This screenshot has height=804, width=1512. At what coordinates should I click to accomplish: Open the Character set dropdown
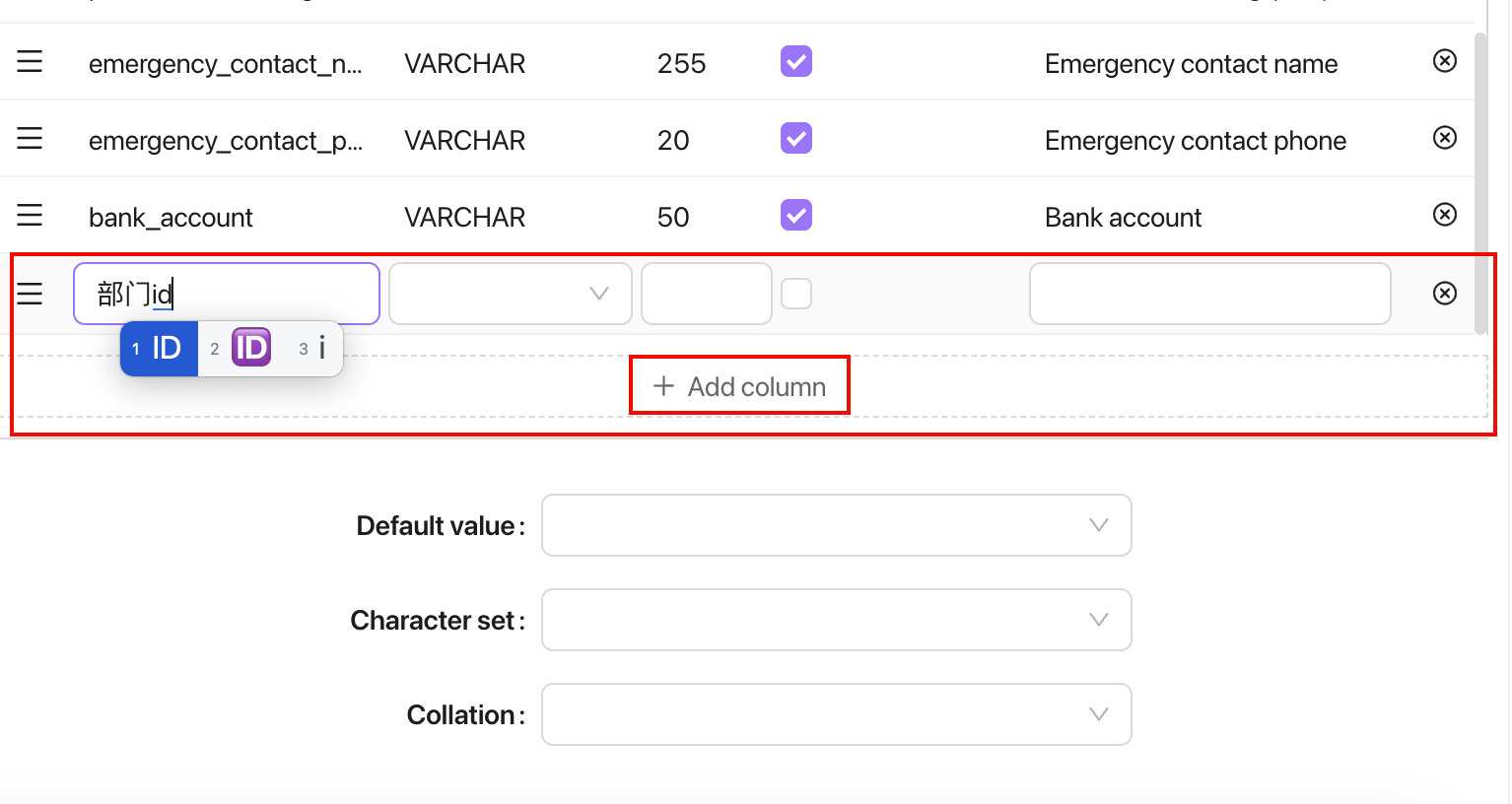coord(836,620)
